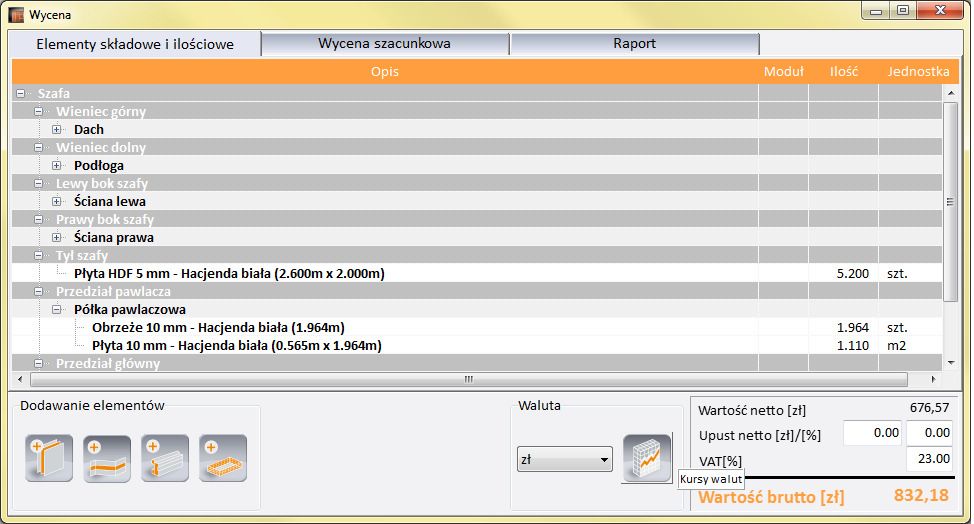Expand the Ściana prawa node

(57, 237)
